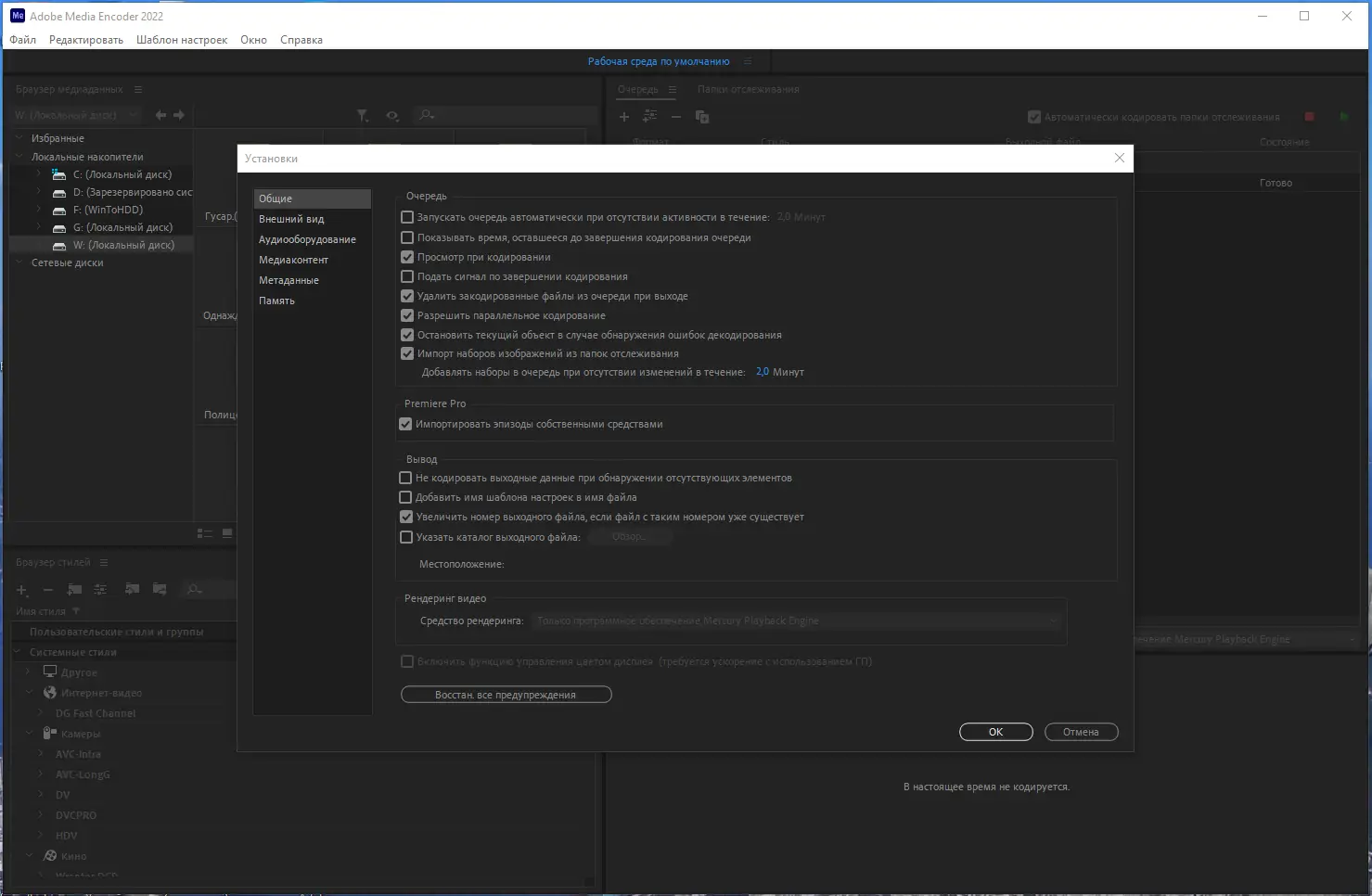
Task: Uncheck 'Импорт наборов изображений из папок'
Action: pyautogui.click(x=407, y=353)
